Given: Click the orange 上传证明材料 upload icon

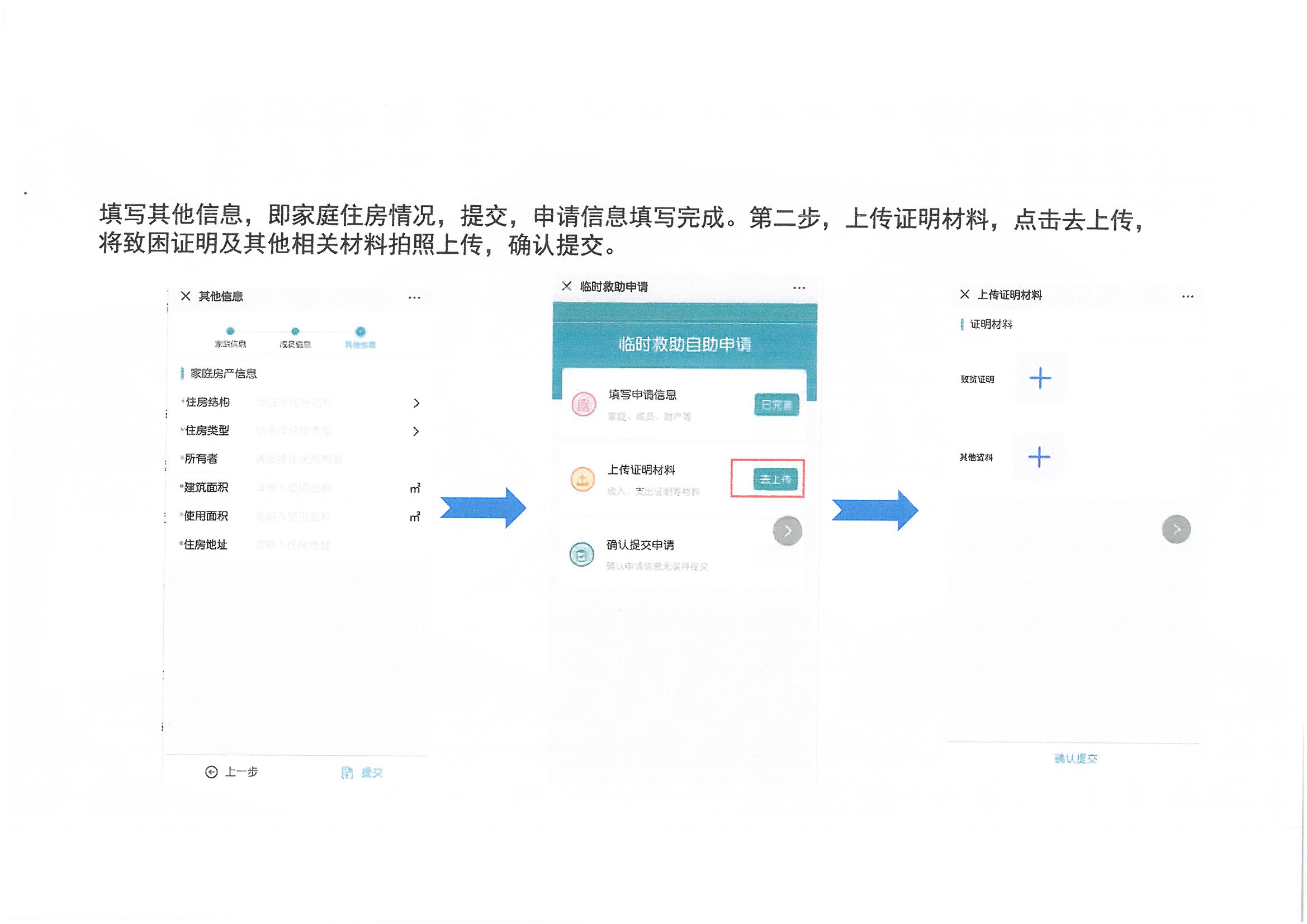Looking at the screenshot, I should [x=583, y=480].
